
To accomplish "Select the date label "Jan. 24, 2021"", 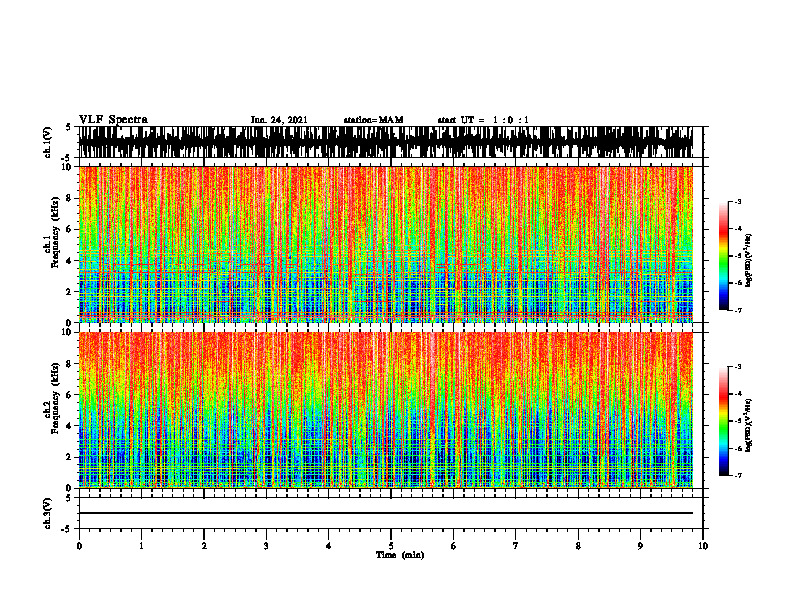I will (279, 120).
